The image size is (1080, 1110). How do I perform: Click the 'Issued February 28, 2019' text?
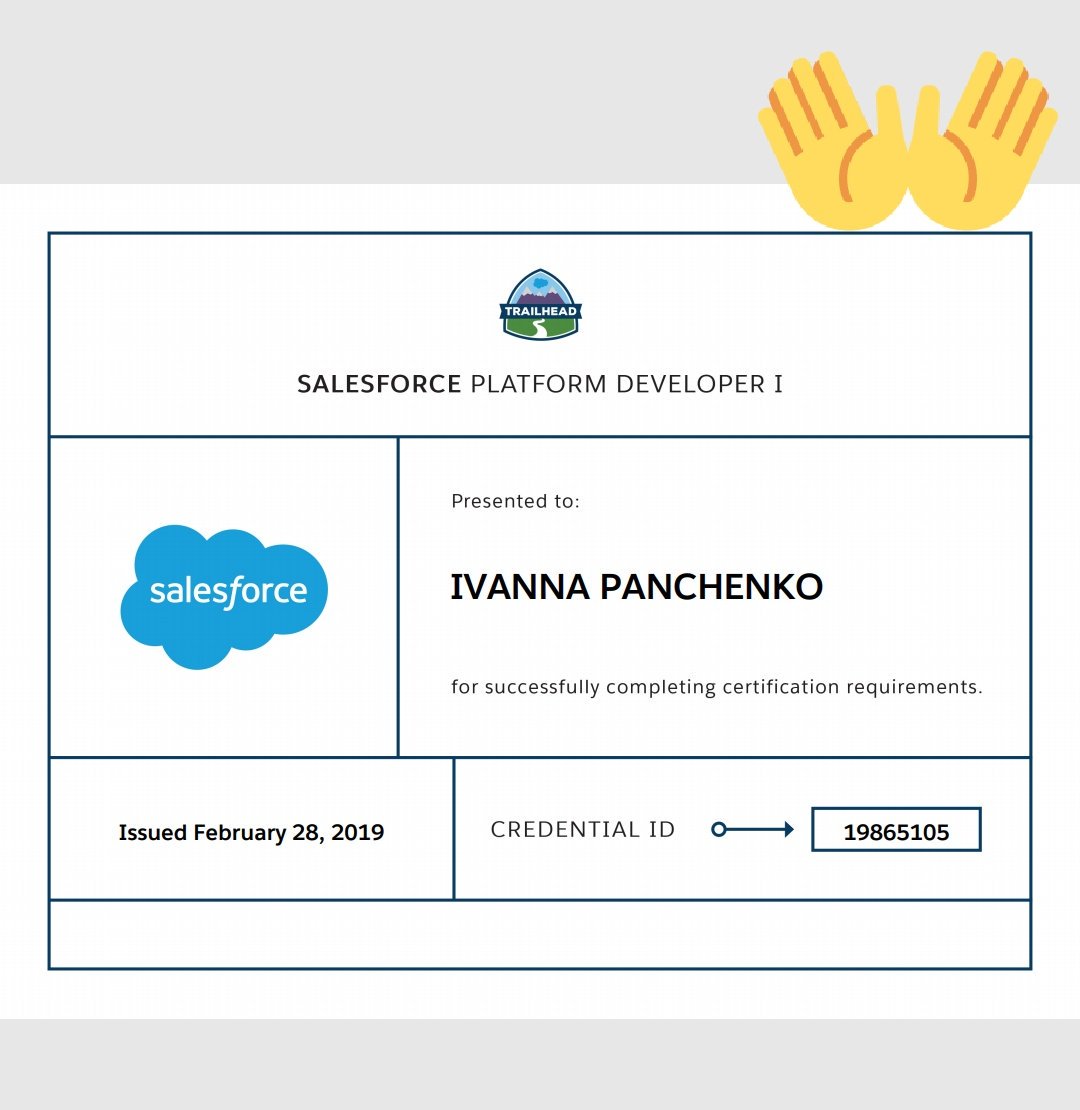click(x=251, y=832)
